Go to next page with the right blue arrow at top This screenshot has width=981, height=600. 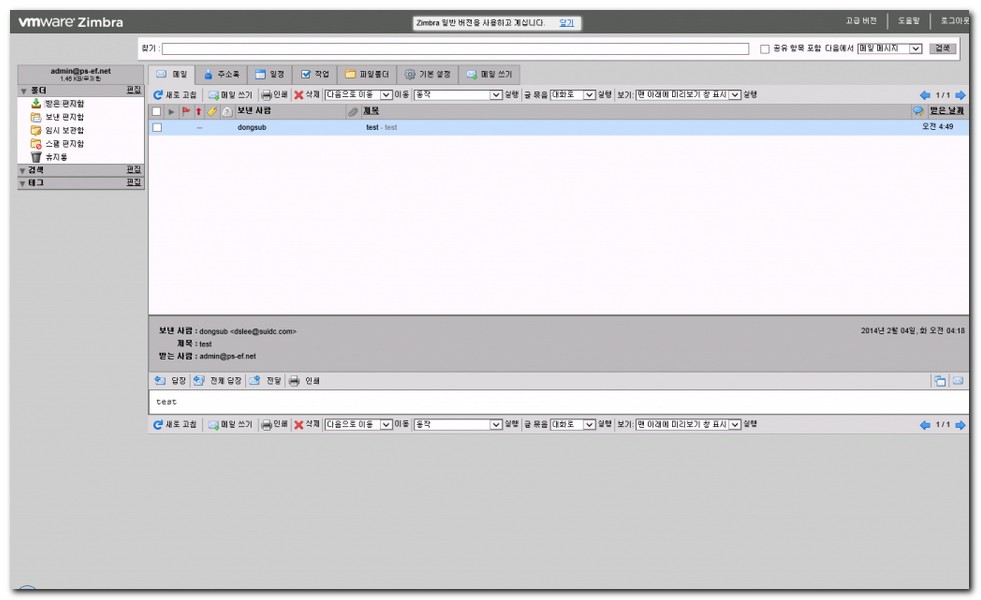pos(960,95)
